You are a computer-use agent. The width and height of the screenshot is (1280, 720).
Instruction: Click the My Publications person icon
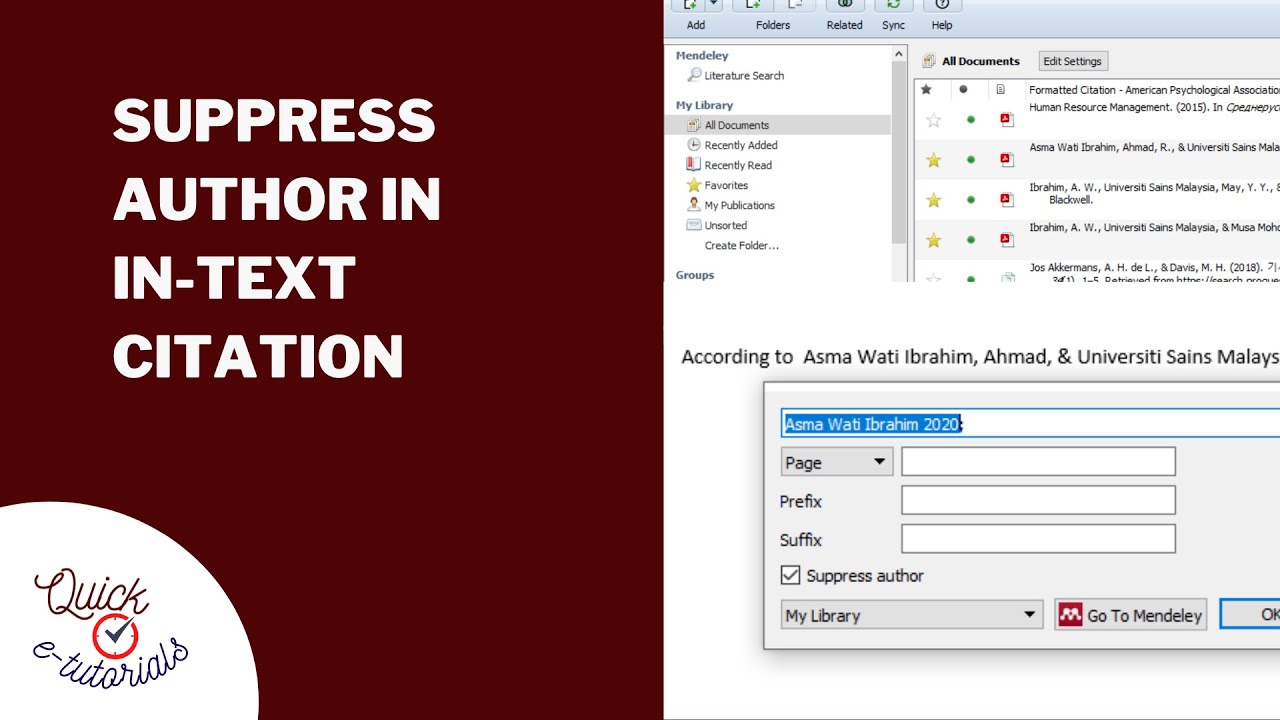click(694, 205)
